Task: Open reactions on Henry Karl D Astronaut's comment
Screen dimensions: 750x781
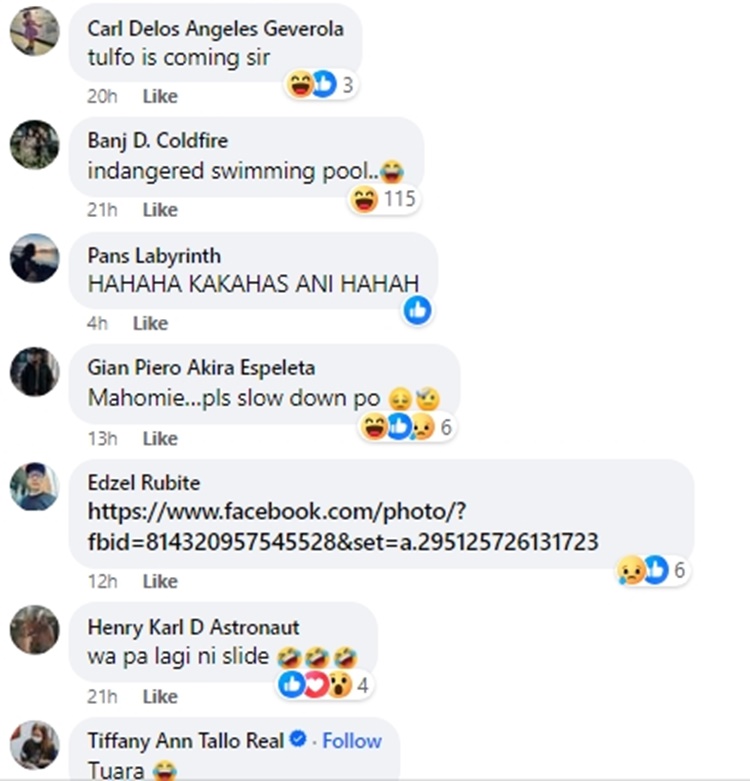Action: (x=325, y=685)
